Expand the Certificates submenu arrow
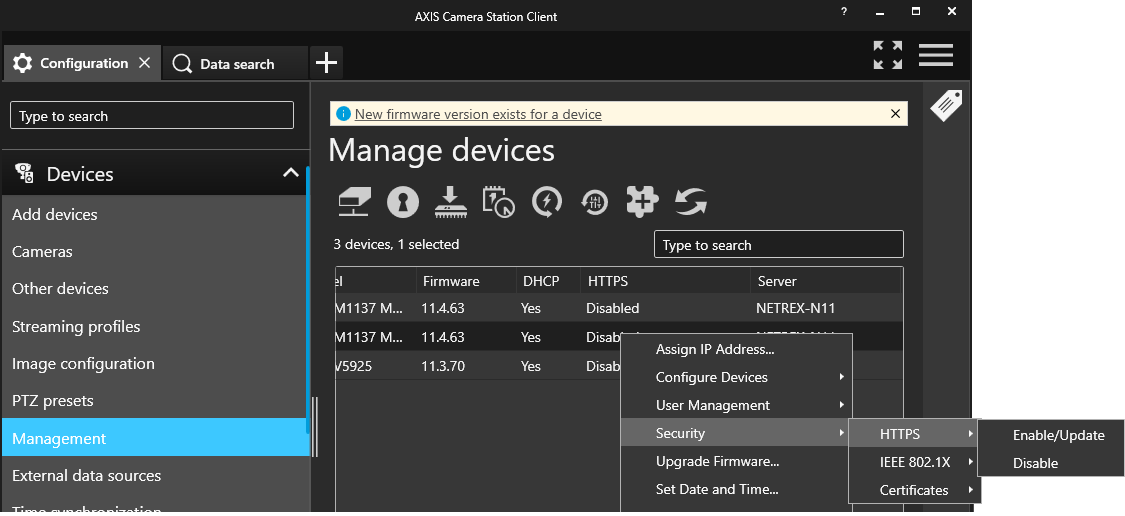Image resolution: width=1125 pixels, height=516 pixels. [970, 490]
